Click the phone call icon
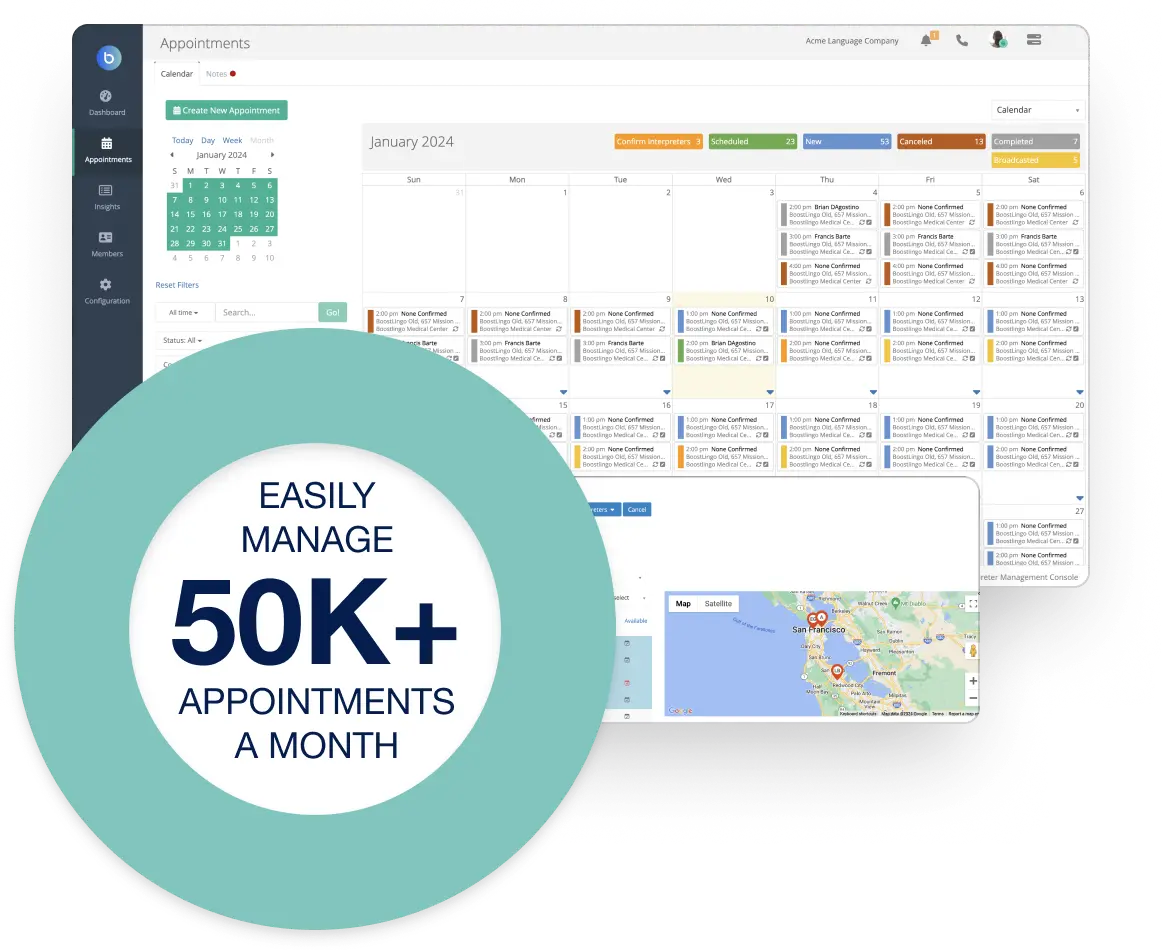The width and height of the screenshot is (1162, 950). [961, 40]
